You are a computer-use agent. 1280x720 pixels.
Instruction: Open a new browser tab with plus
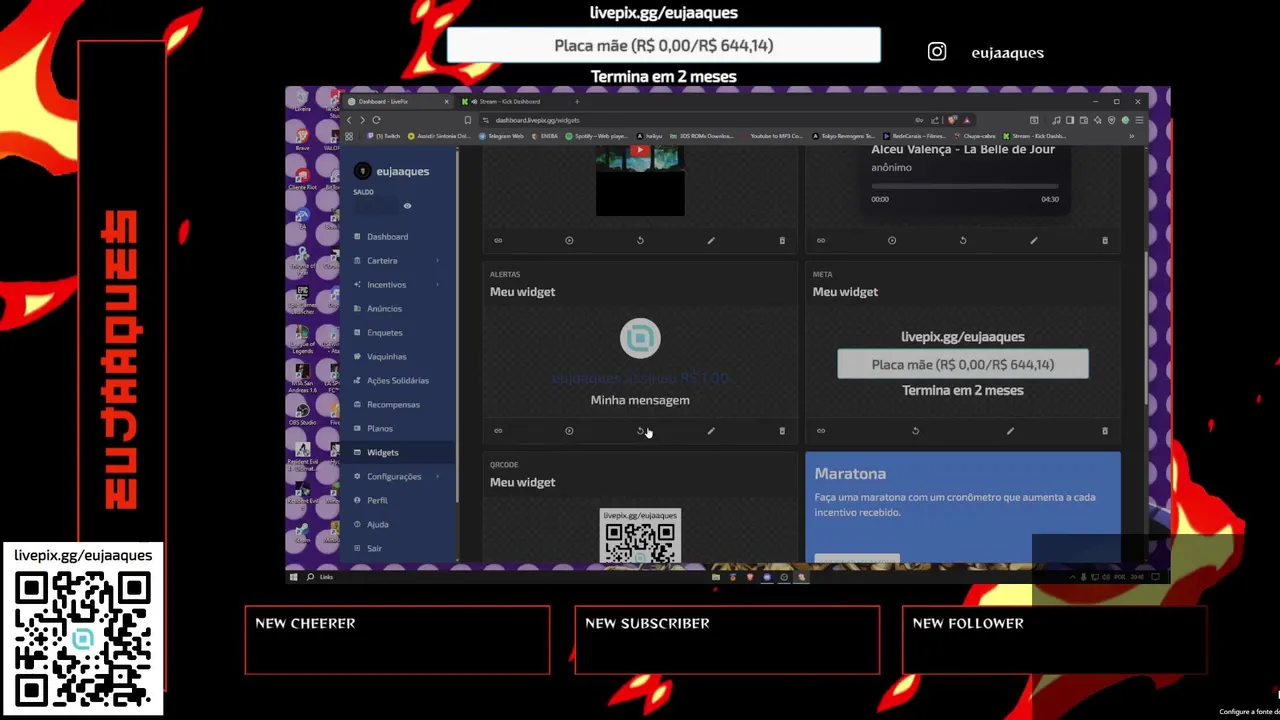point(577,101)
